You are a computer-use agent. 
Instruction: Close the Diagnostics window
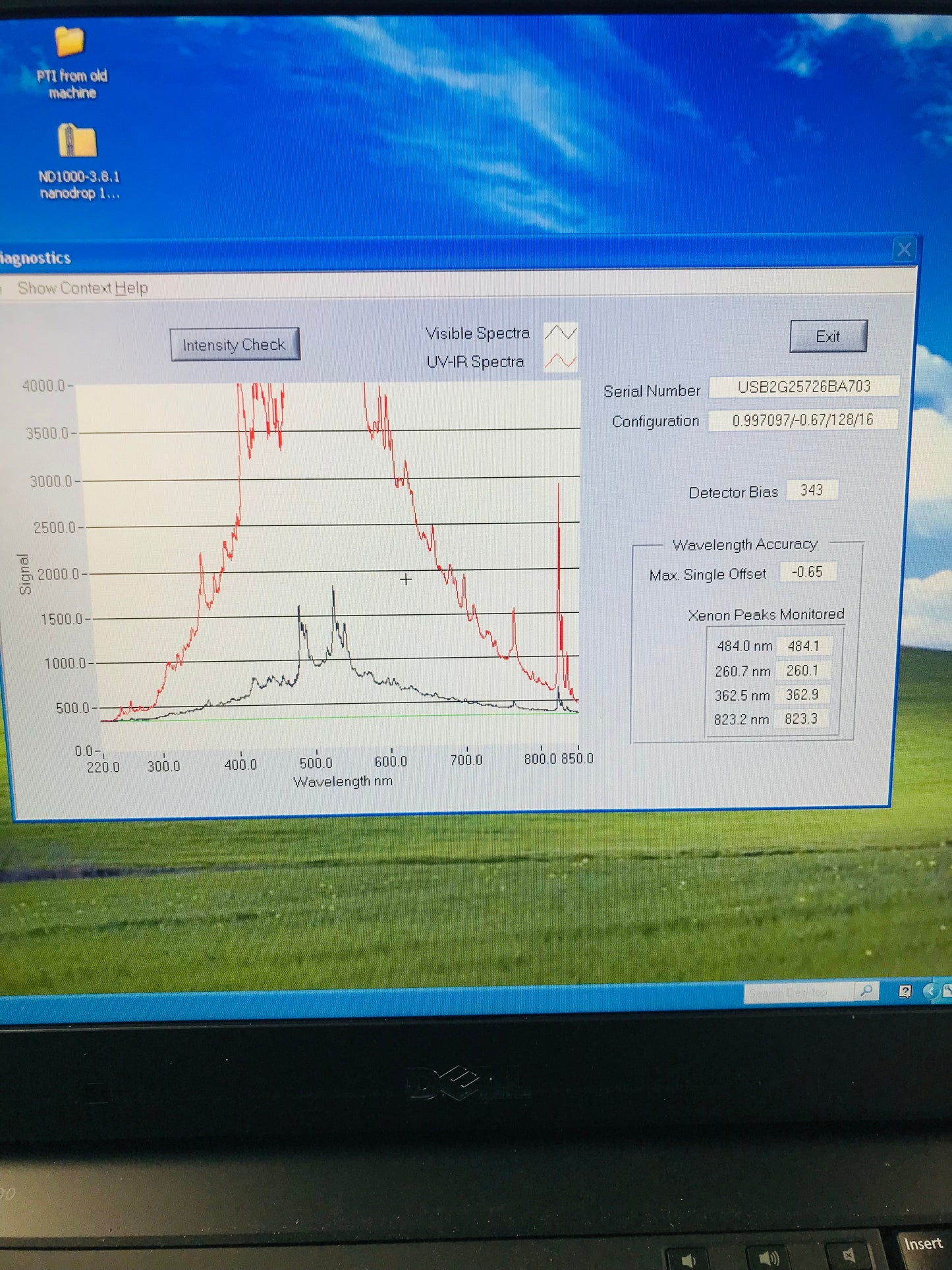coord(904,249)
